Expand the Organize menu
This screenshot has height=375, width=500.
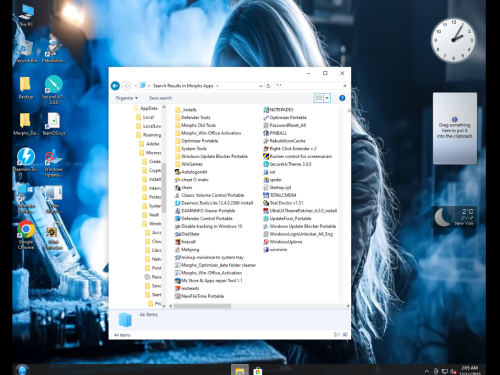coord(127,98)
